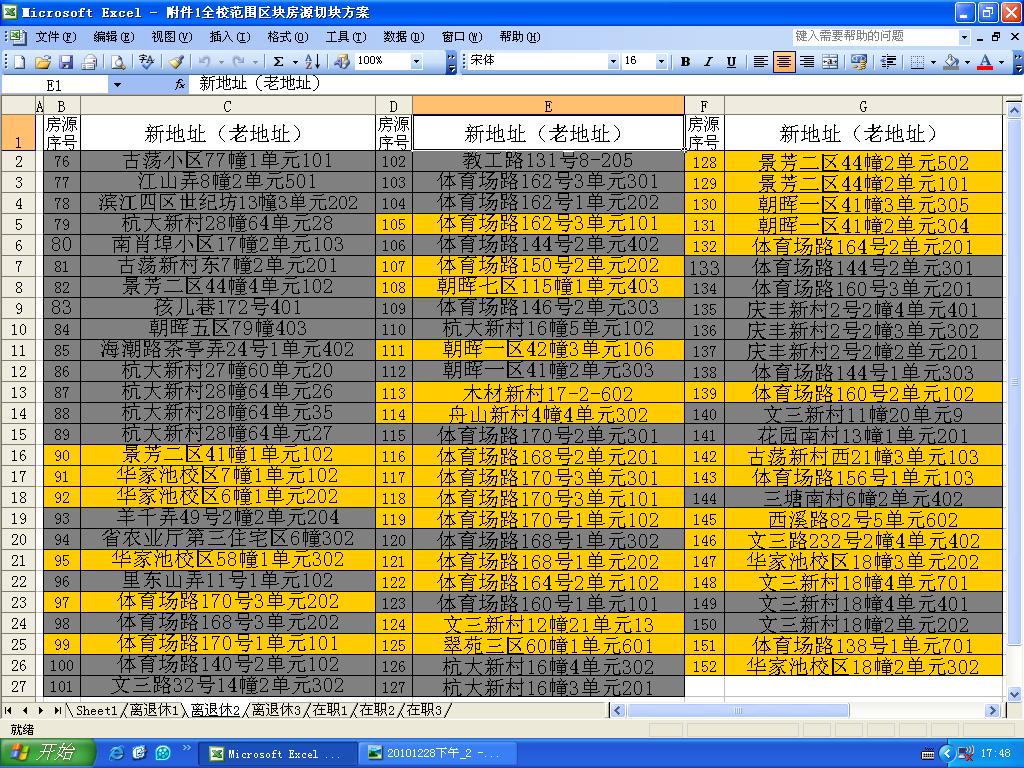Select column C header
The image size is (1024, 768).
coord(227,106)
